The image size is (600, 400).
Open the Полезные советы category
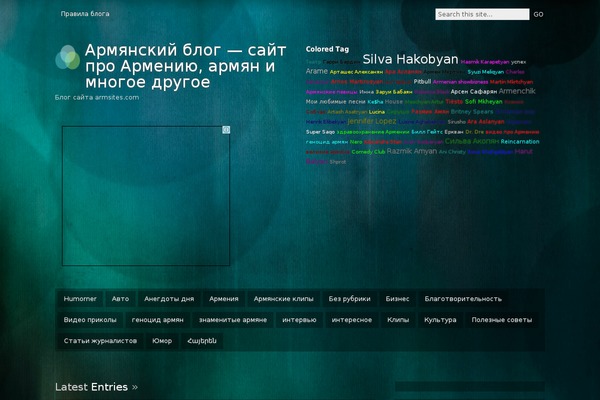(502, 320)
